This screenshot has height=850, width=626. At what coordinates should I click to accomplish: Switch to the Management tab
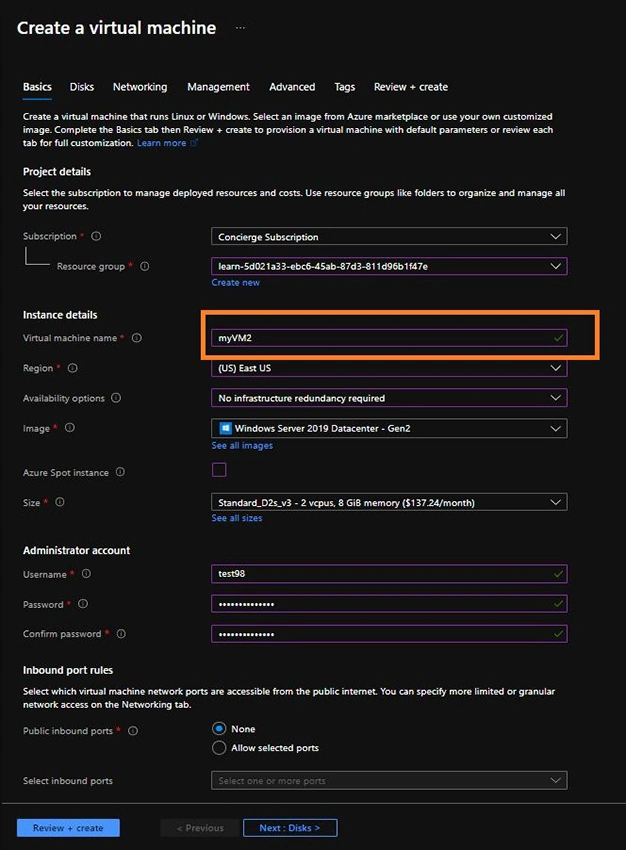tap(218, 87)
